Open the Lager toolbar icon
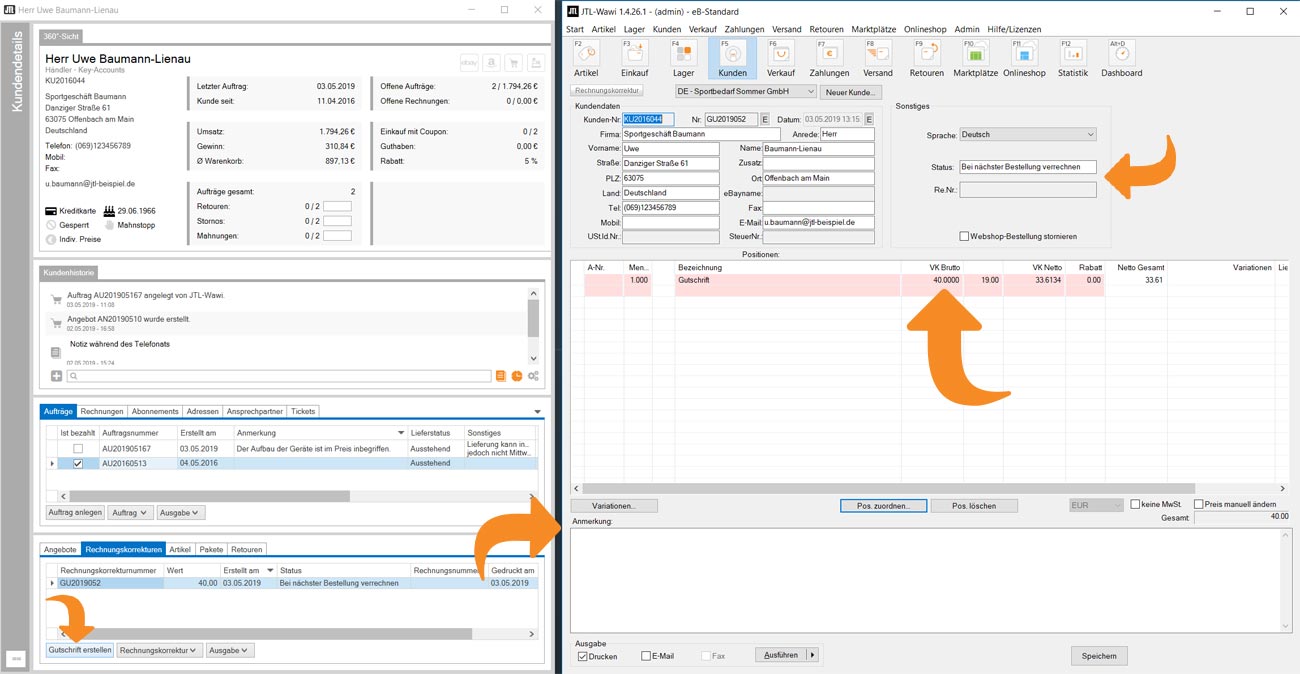This screenshot has height=674, width=1300. pos(683,58)
